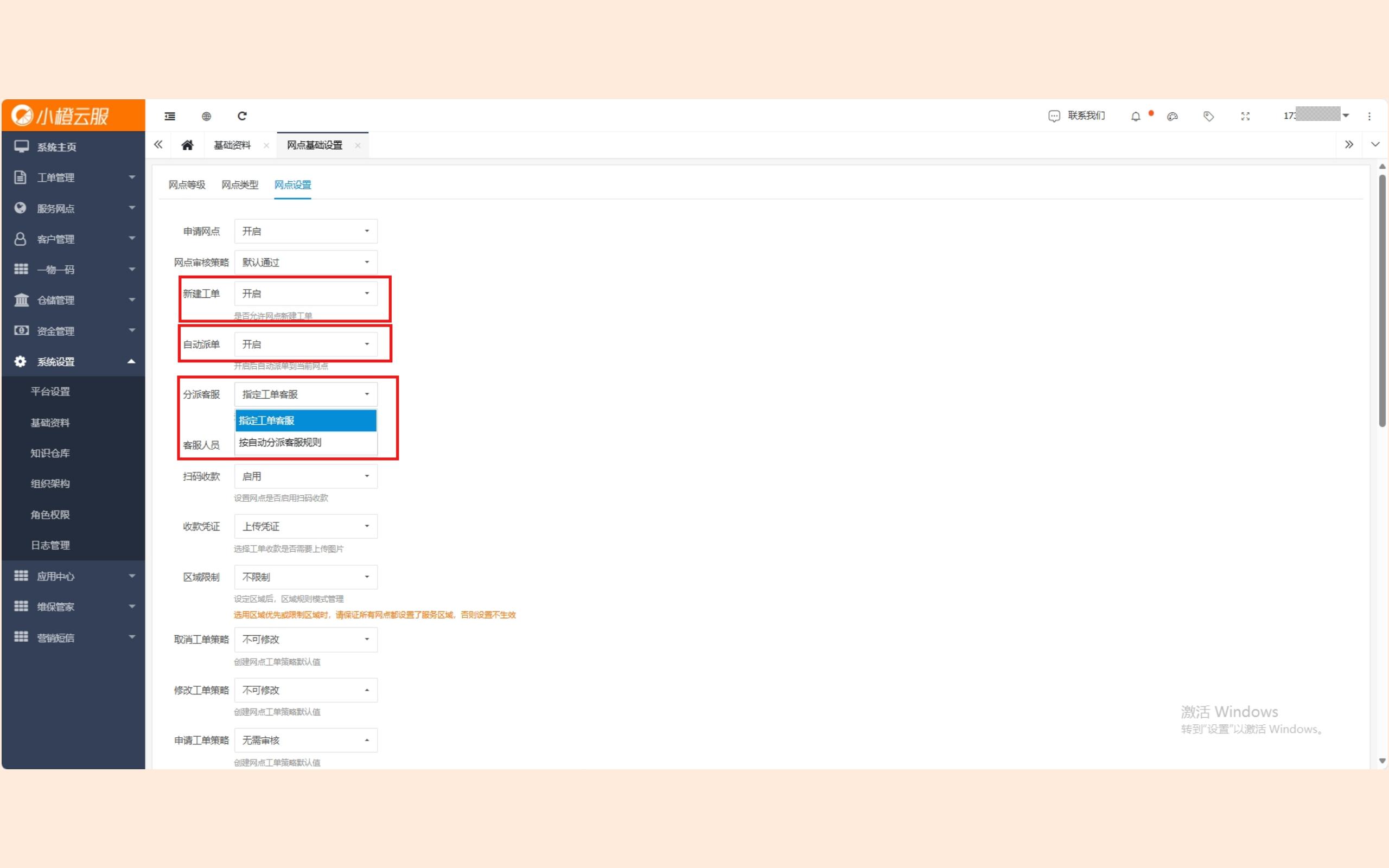Open 组织架构 submenu item
The height and width of the screenshot is (868, 1389).
tap(73, 484)
